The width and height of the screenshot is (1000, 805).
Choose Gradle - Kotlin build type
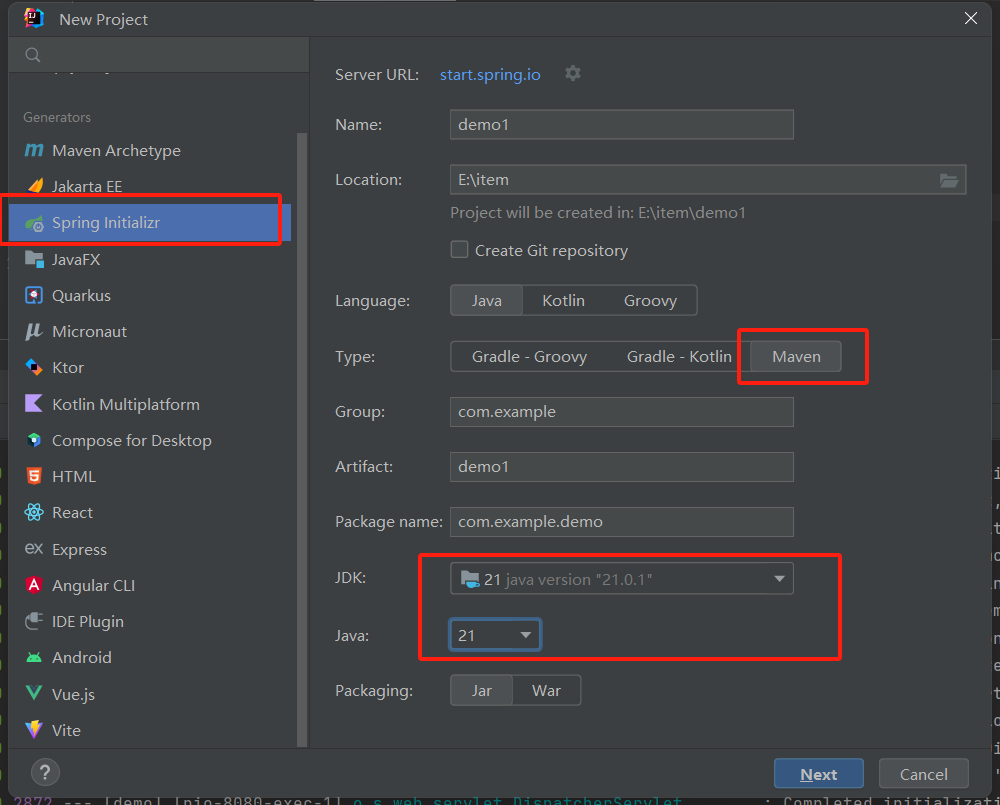pyautogui.click(x=679, y=357)
